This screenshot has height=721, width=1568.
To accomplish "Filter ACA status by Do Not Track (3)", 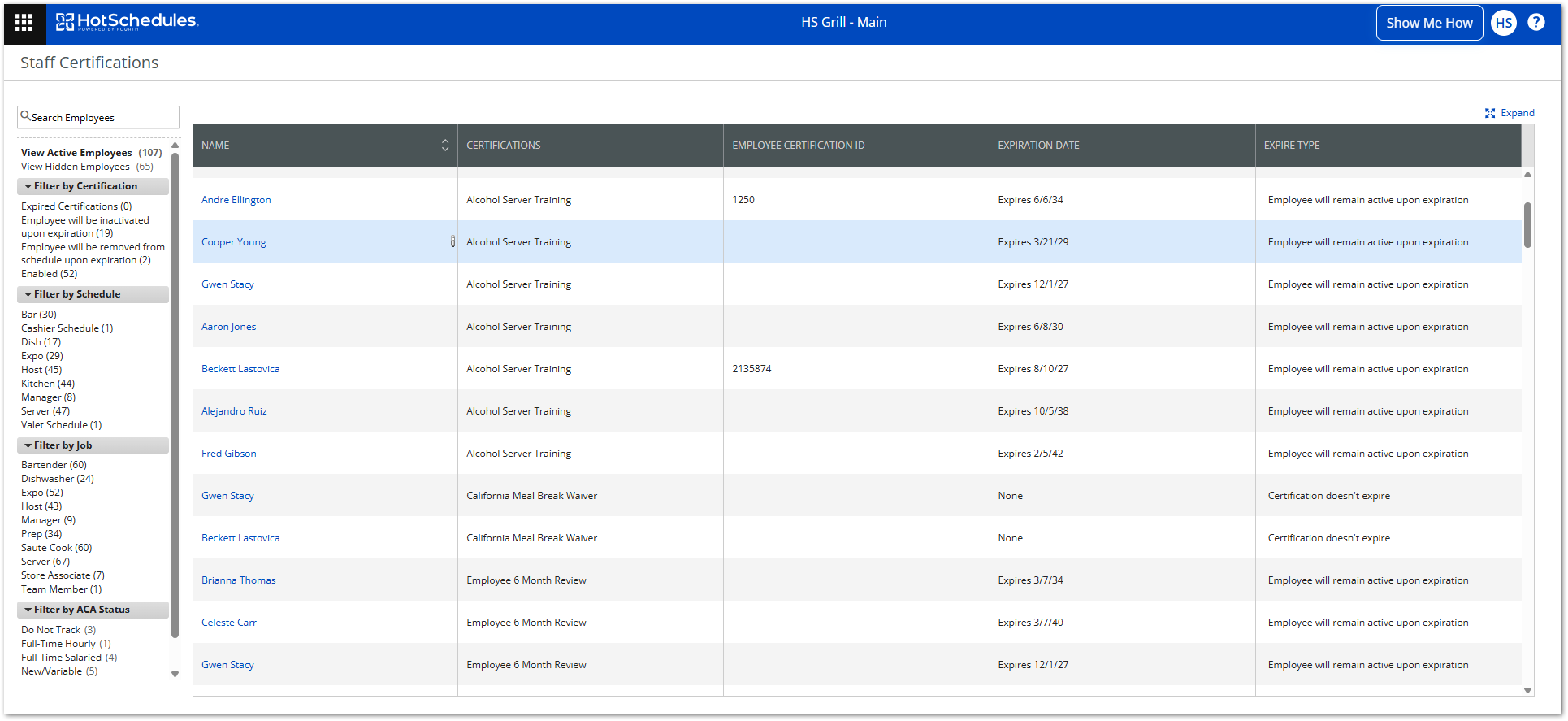I will 58,630.
